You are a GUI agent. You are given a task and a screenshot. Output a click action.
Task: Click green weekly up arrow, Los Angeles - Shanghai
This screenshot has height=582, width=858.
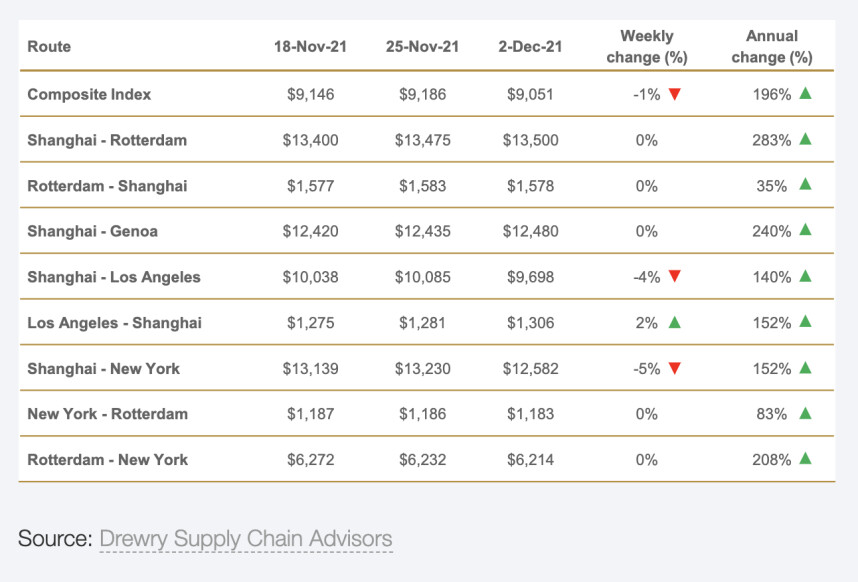tap(675, 322)
